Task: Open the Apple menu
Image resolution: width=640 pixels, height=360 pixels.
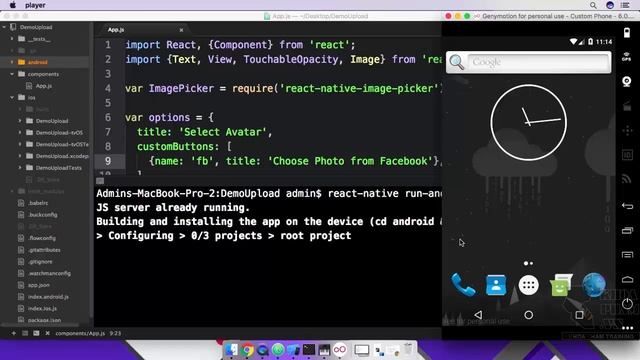Action: pos(13,5)
